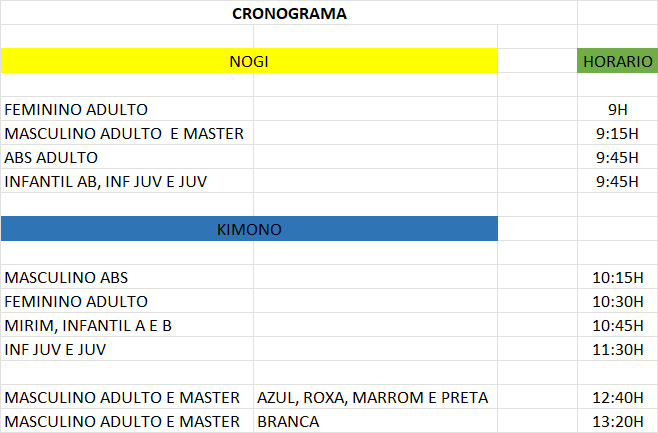Select the ABS ADULTO cell
The image size is (658, 433).
52,157
